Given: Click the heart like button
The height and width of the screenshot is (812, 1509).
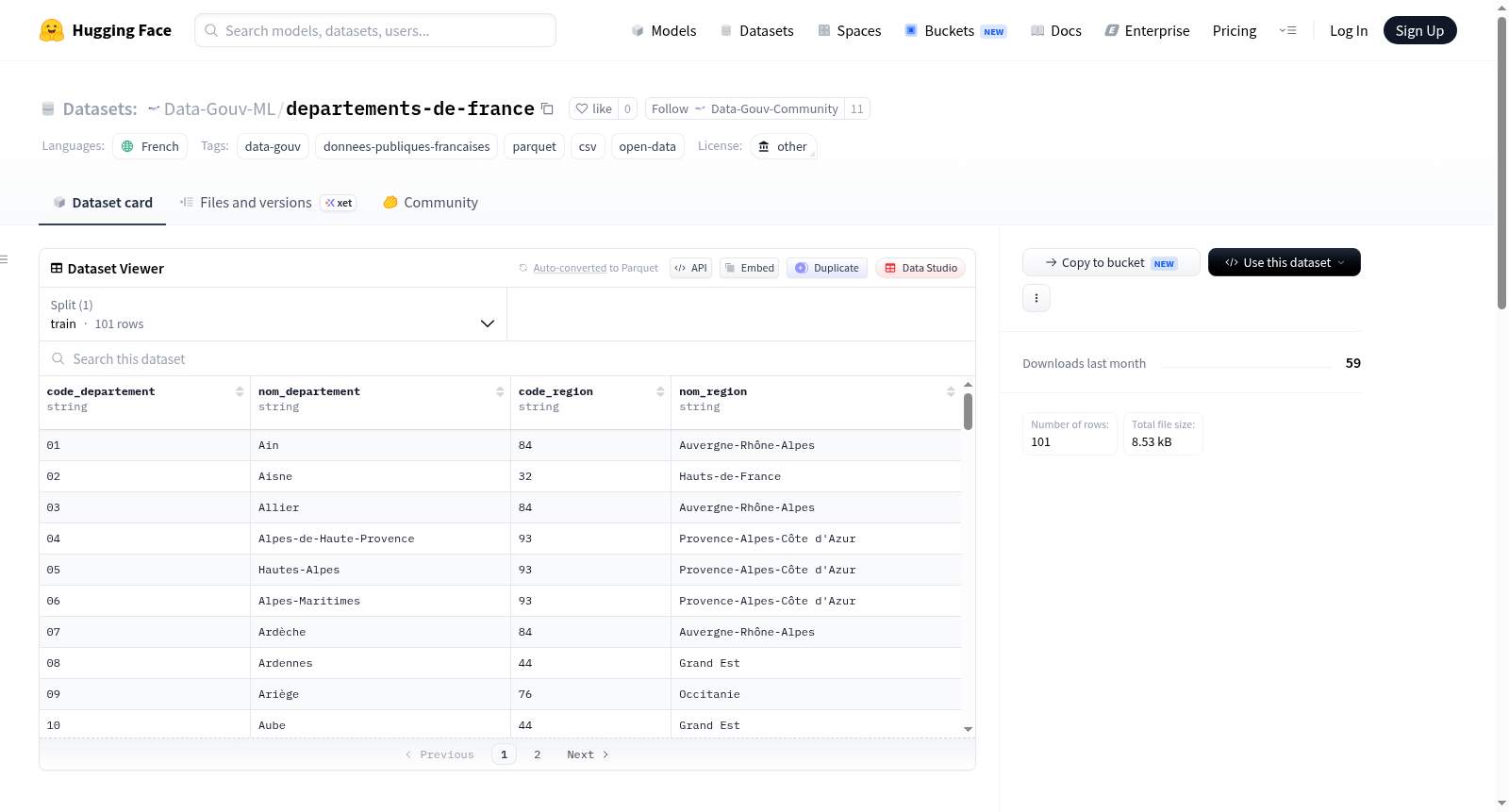Looking at the screenshot, I should tap(594, 108).
